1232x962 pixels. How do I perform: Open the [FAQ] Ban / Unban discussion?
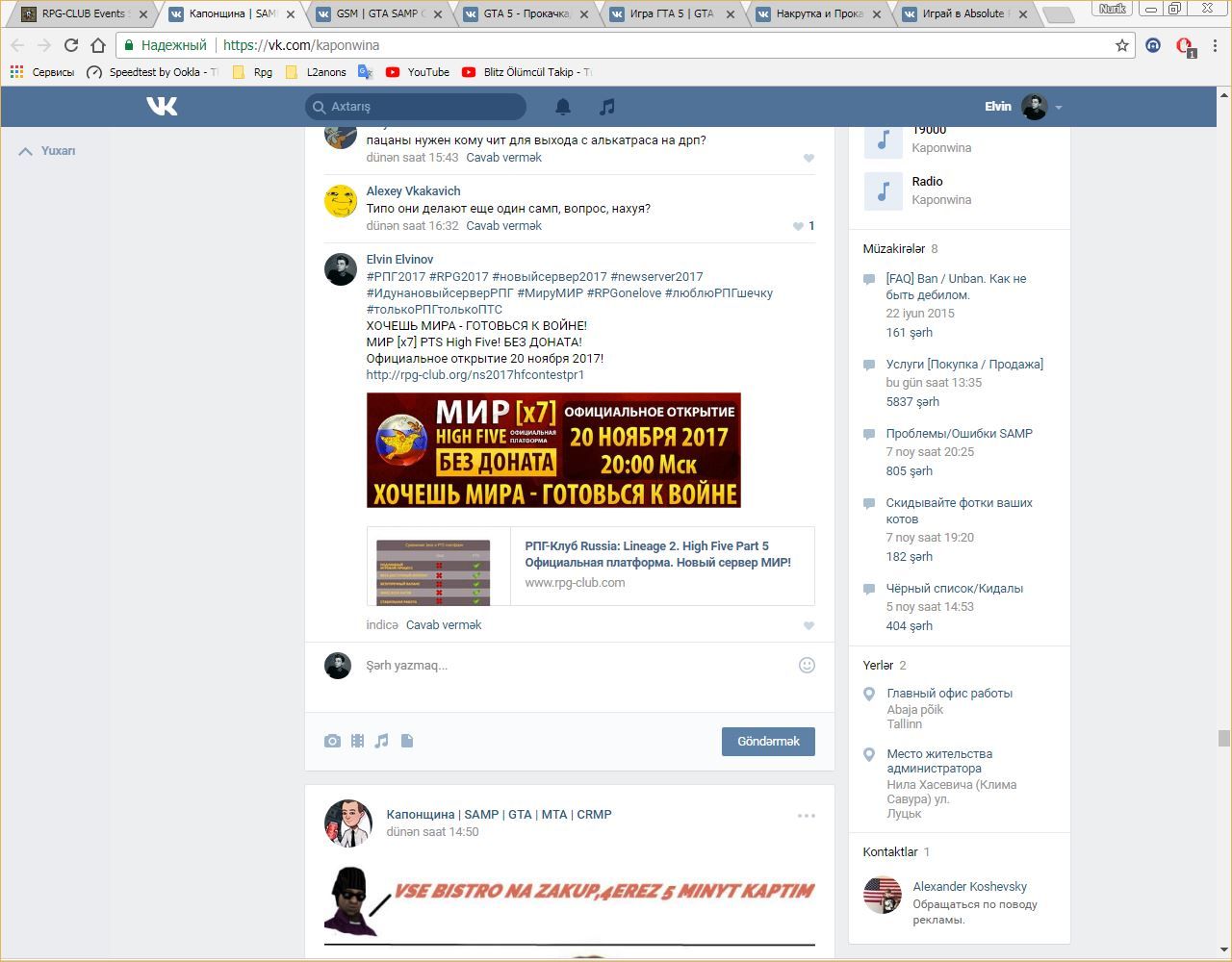[x=956, y=287]
